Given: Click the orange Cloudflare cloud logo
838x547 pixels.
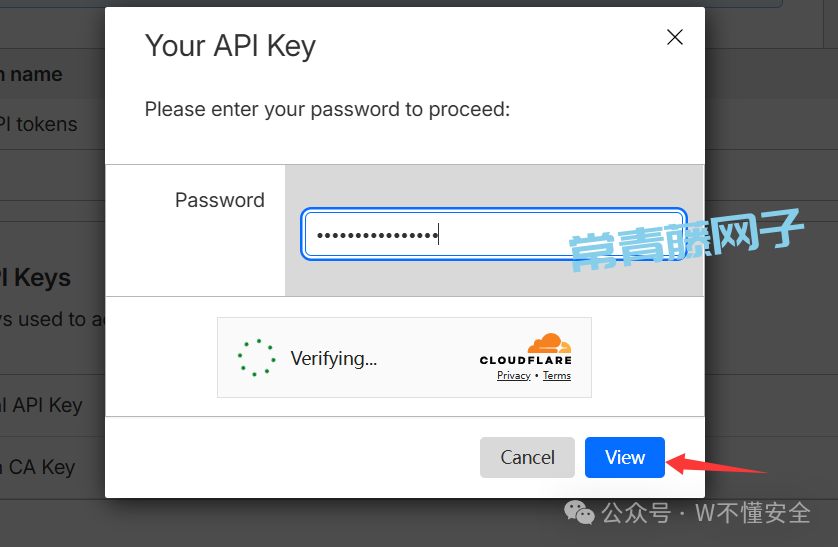Looking at the screenshot, I should pos(548,344).
